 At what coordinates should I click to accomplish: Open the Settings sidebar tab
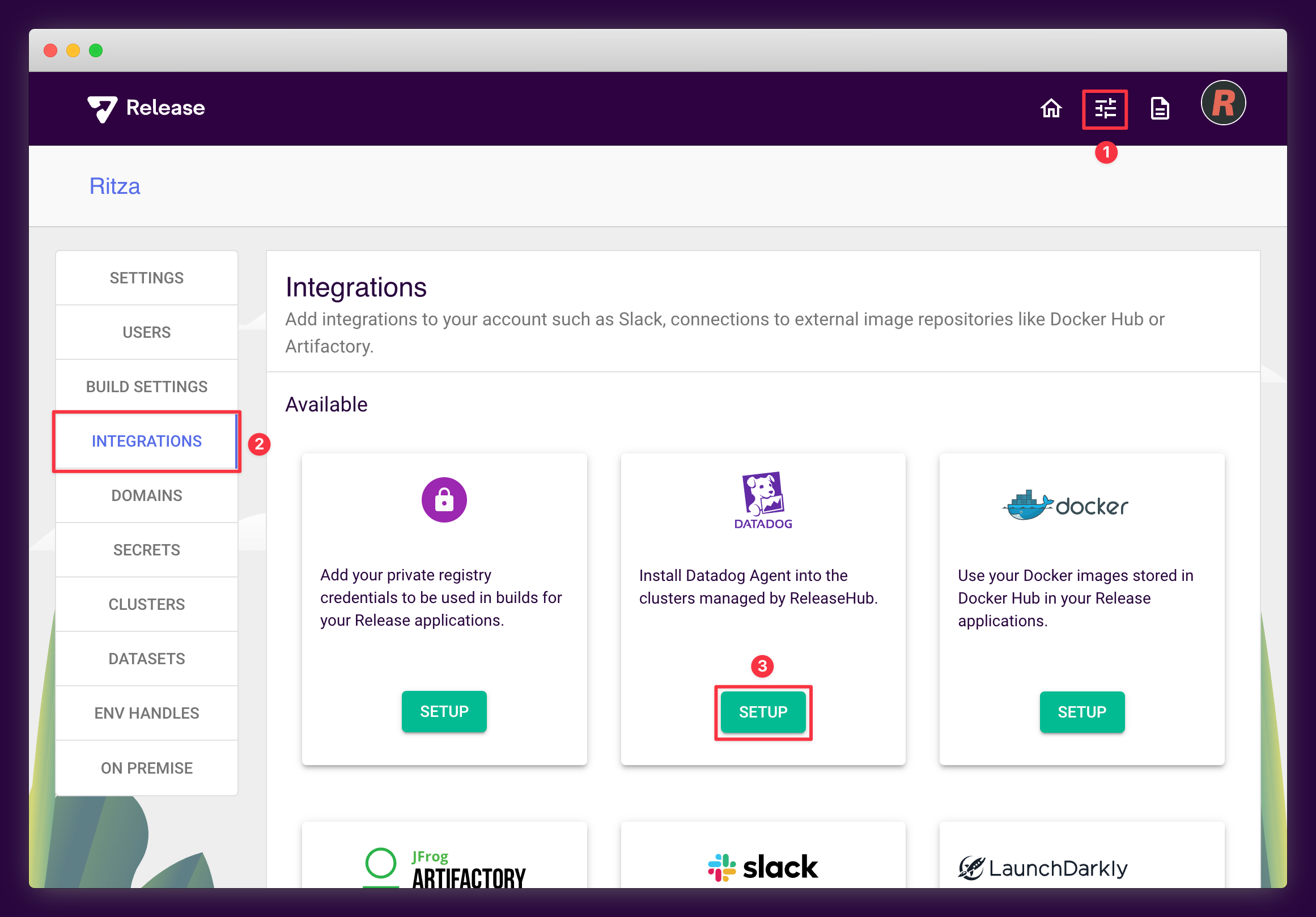147,278
